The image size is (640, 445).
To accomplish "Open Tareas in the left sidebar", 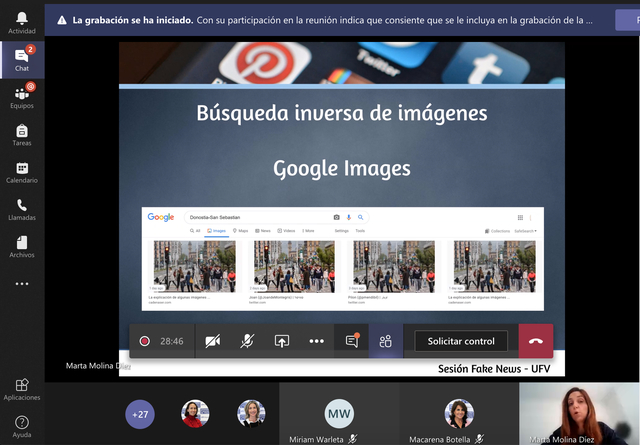I will pos(22,135).
